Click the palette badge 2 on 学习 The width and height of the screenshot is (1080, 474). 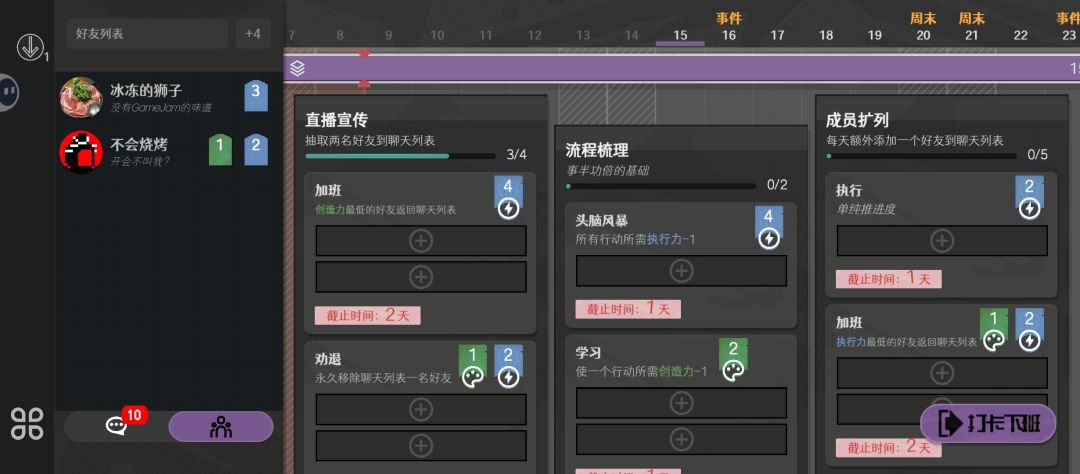tap(734, 360)
